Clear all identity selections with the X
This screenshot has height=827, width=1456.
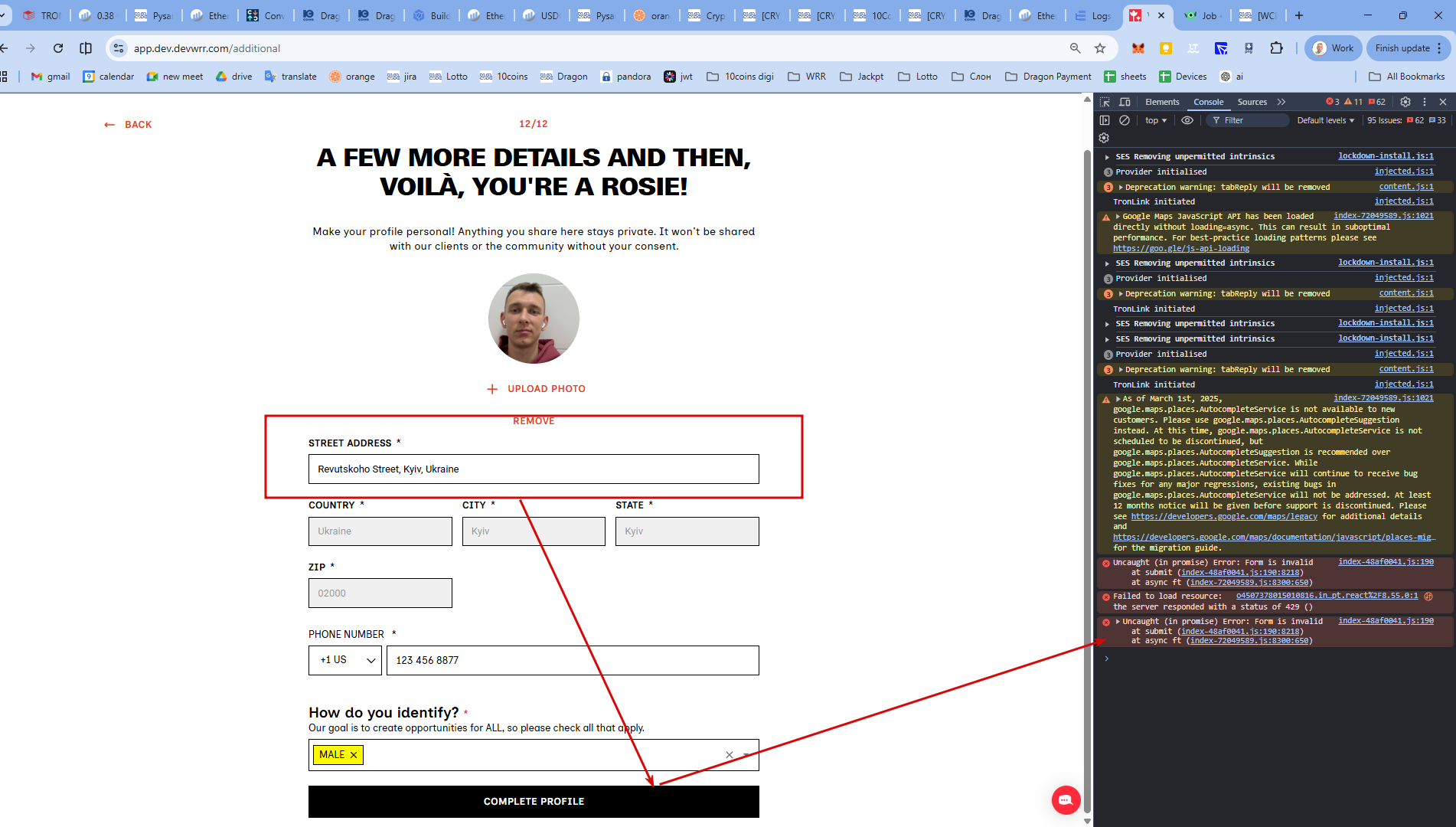(730, 755)
